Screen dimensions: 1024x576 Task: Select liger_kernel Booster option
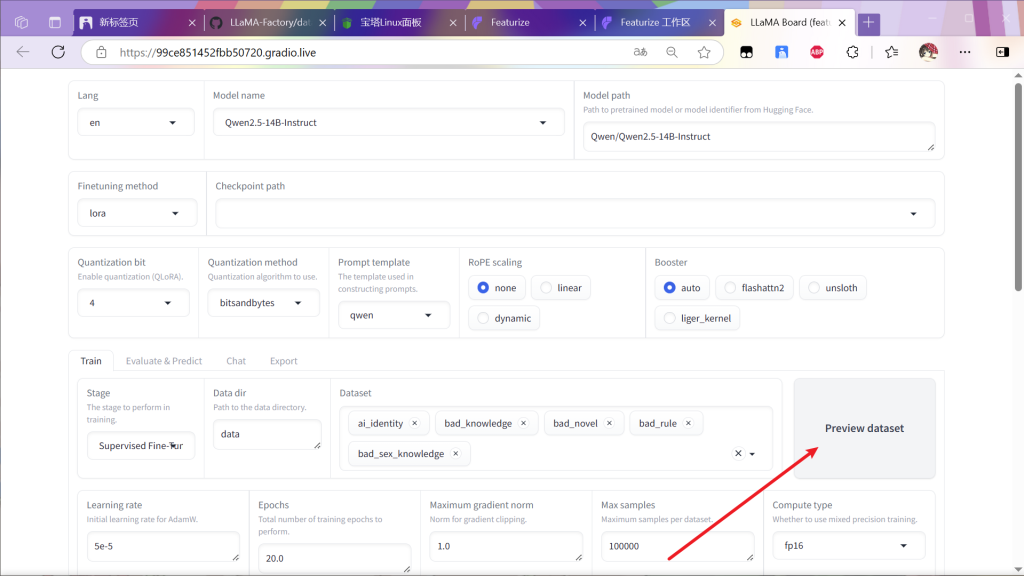[697, 318]
